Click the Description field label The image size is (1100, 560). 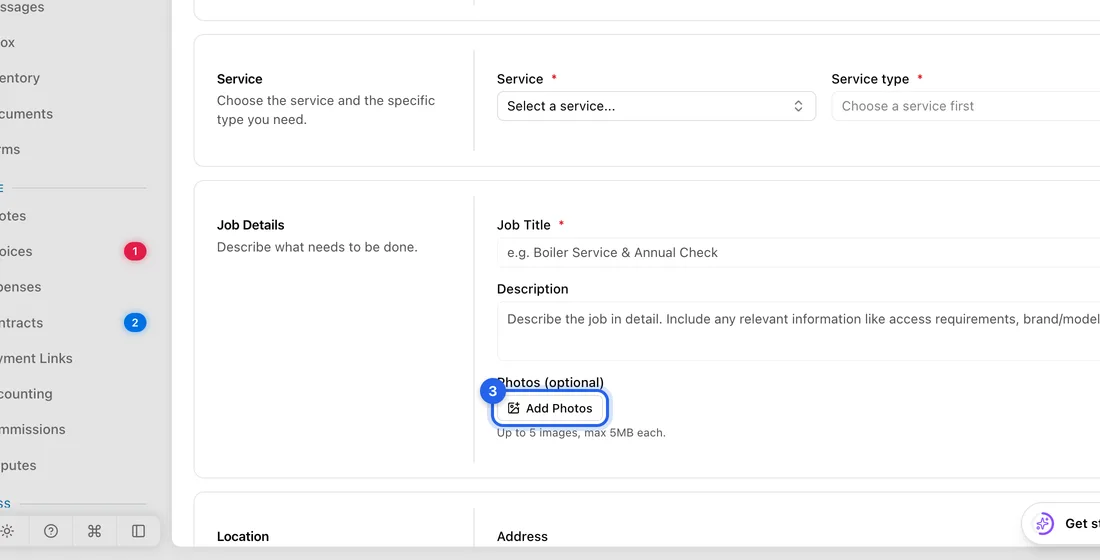point(532,289)
